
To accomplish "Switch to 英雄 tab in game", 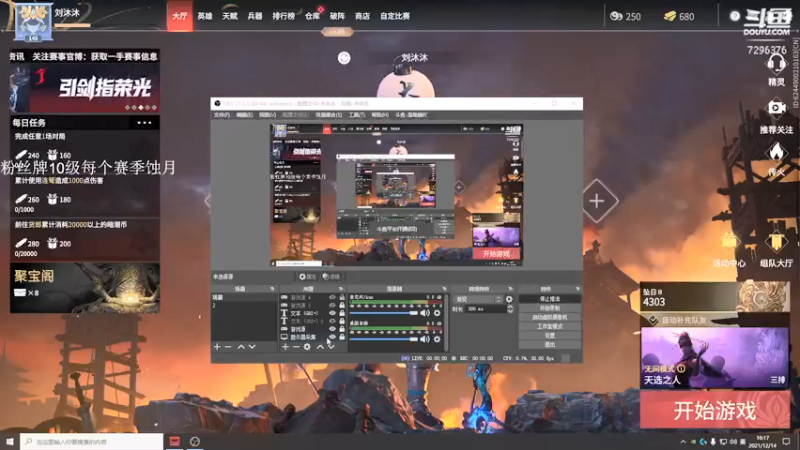I will pyautogui.click(x=205, y=16).
